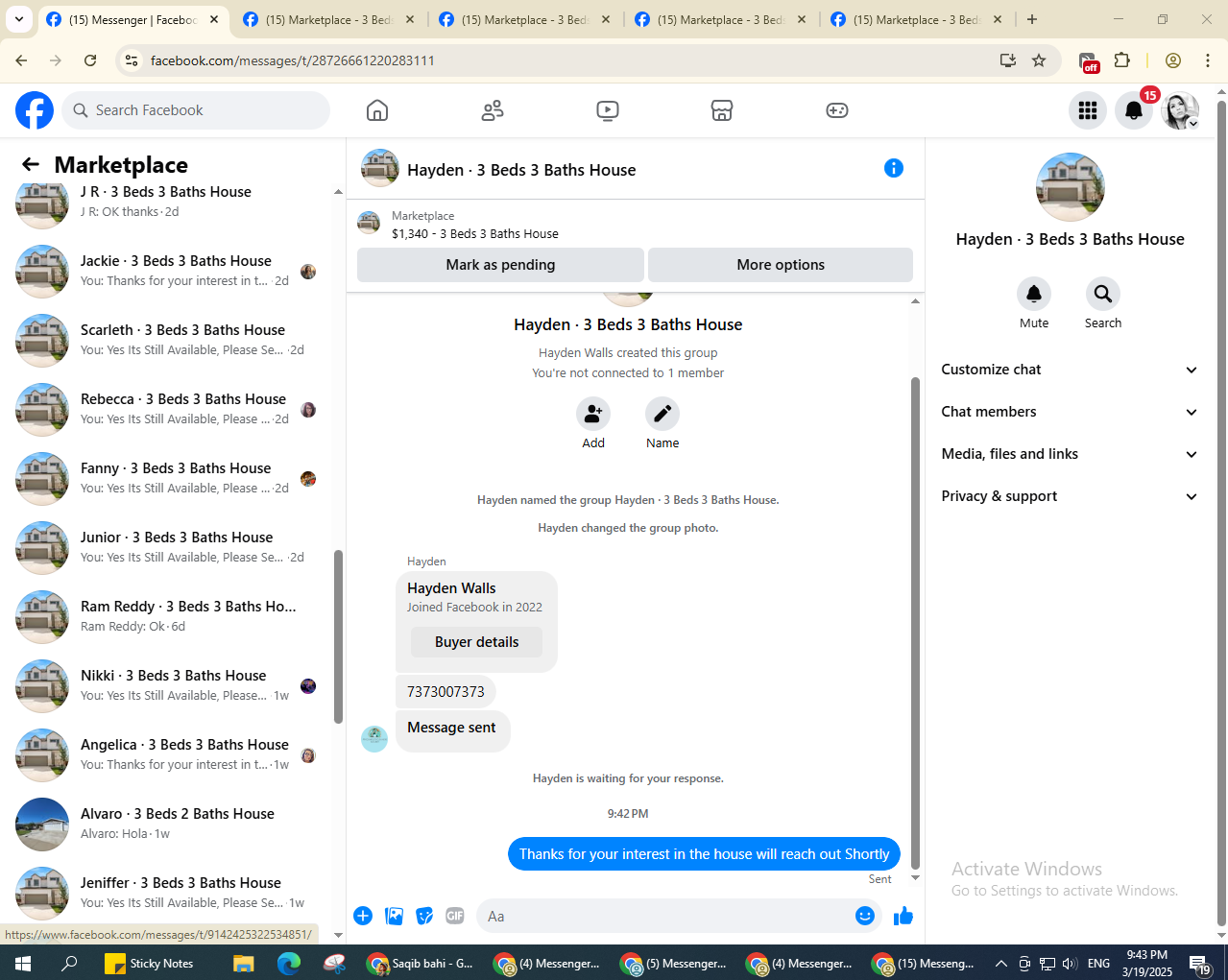Expand the Customize chat section
This screenshot has width=1228, height=980.
coord(1070,370)
